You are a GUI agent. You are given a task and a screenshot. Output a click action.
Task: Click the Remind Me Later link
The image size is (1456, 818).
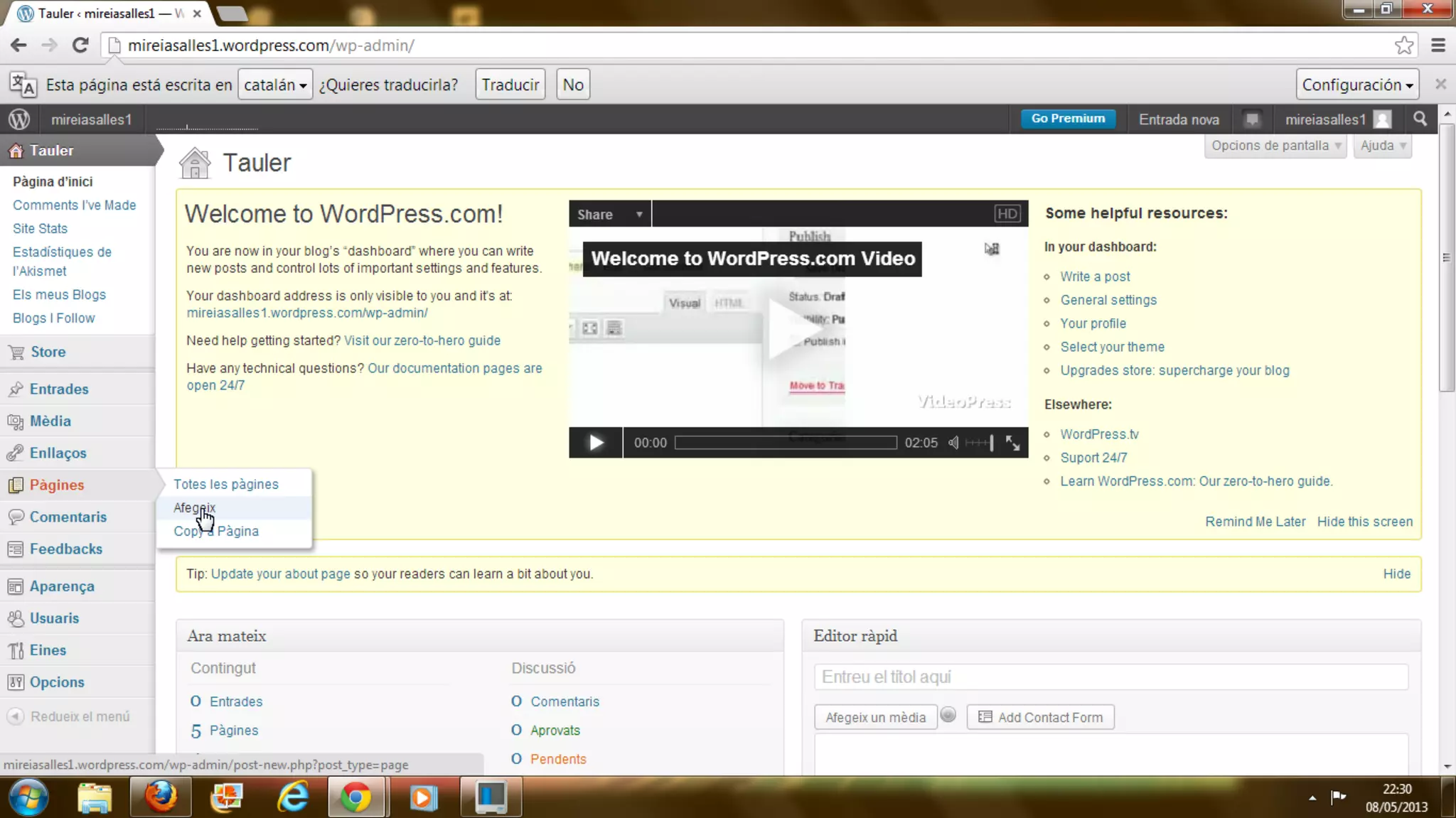(x=1255, y=522)
